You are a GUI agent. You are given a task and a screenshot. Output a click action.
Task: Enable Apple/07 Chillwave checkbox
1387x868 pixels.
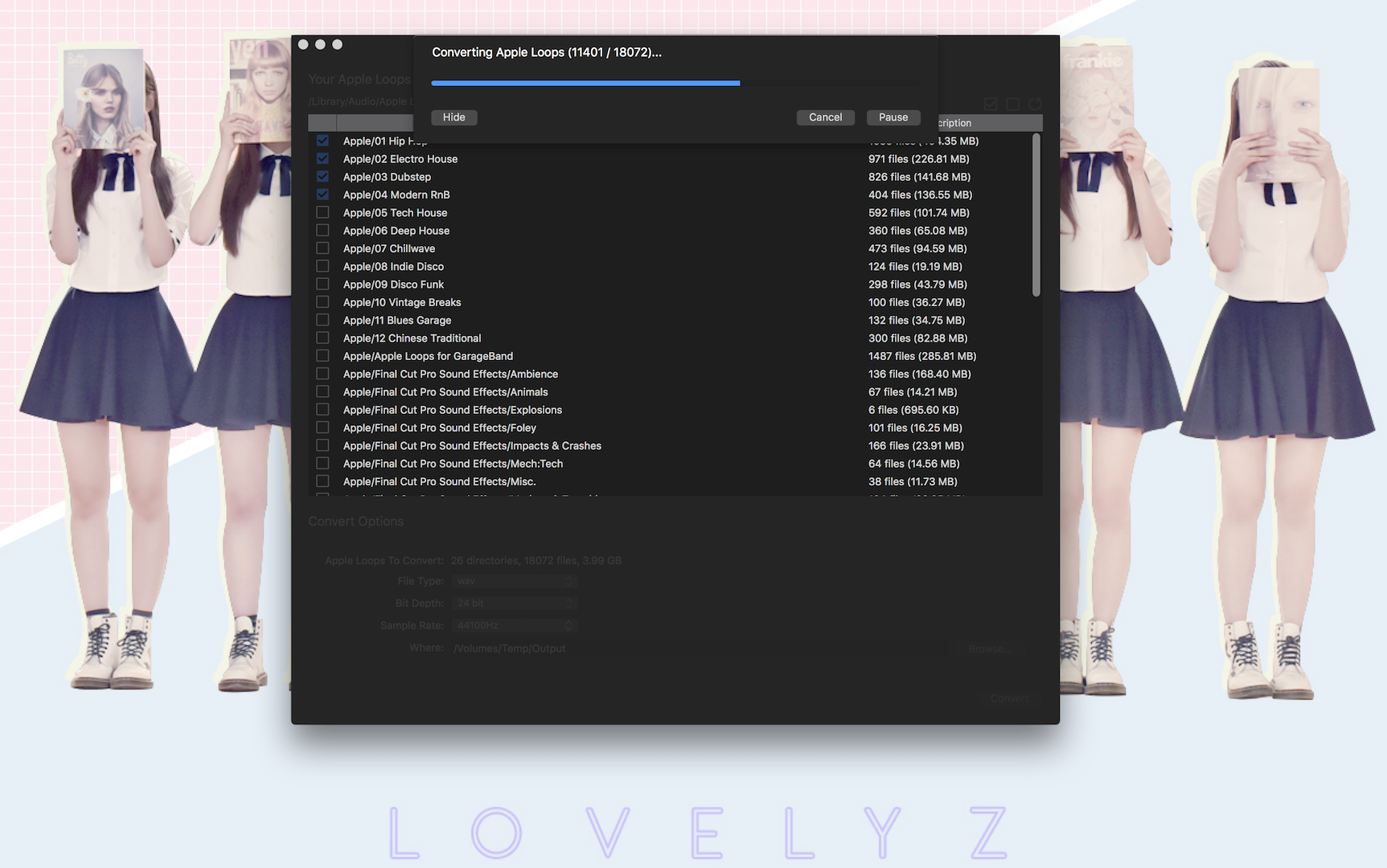(x=322, y=248)
